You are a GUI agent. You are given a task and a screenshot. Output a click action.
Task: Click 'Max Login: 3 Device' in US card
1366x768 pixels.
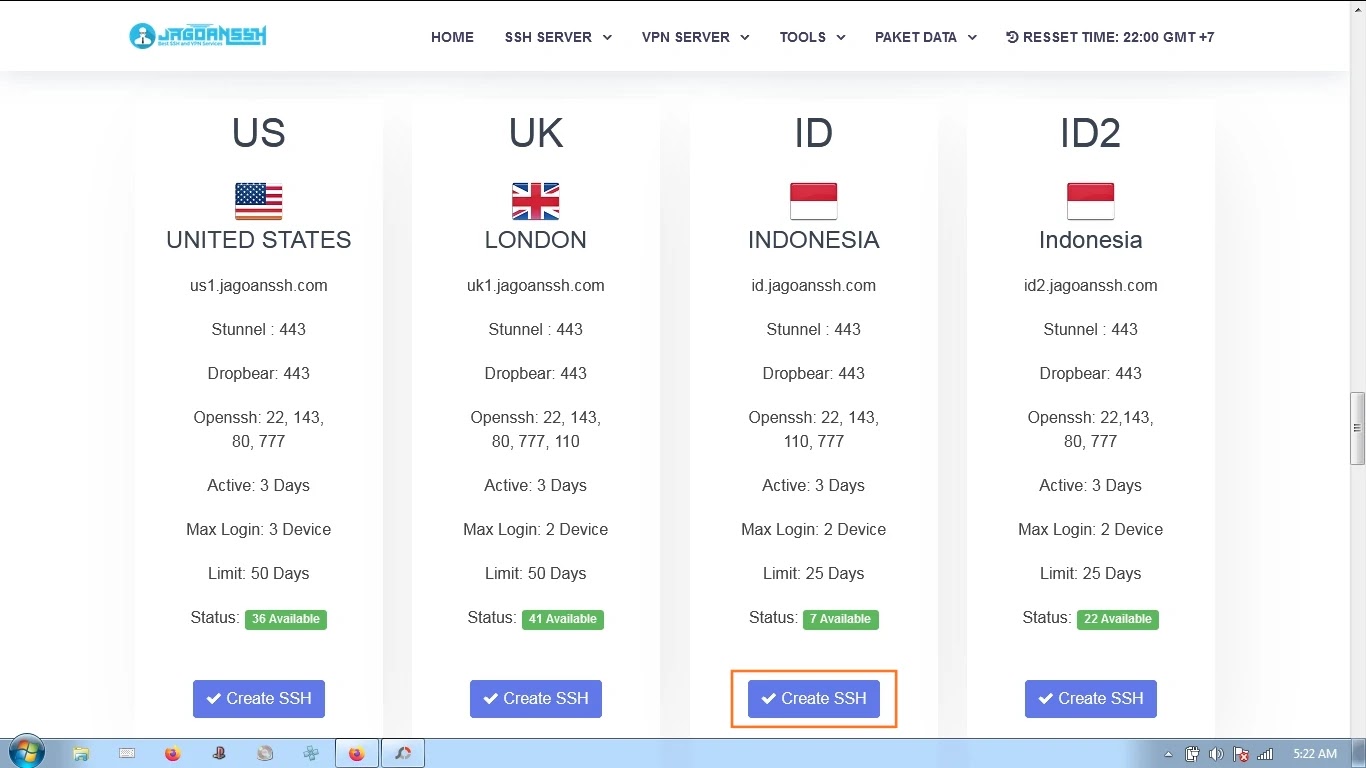[259, 529]
